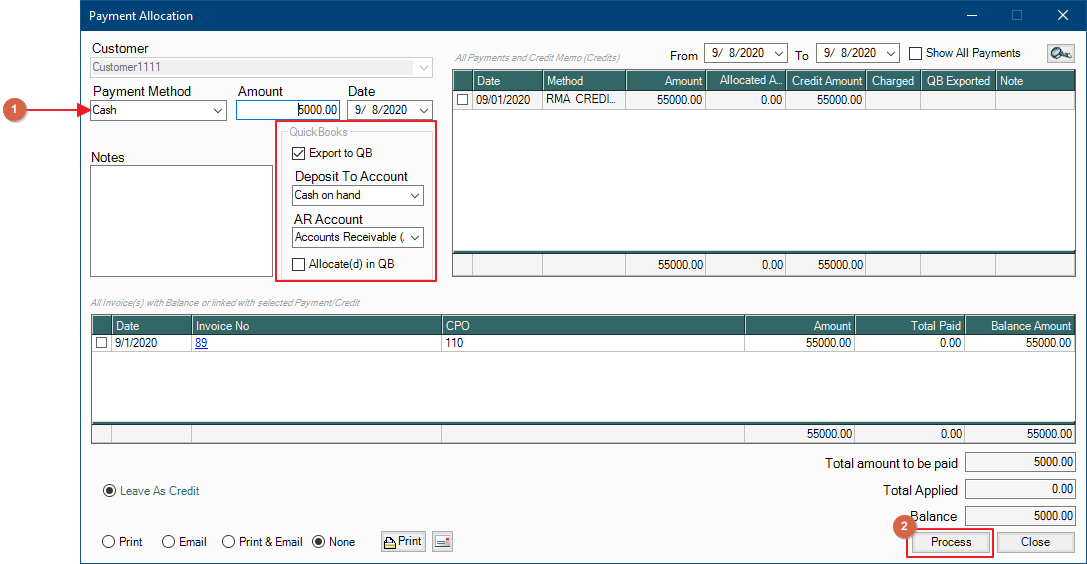Open invoice number 89 link

pos(201,342)
